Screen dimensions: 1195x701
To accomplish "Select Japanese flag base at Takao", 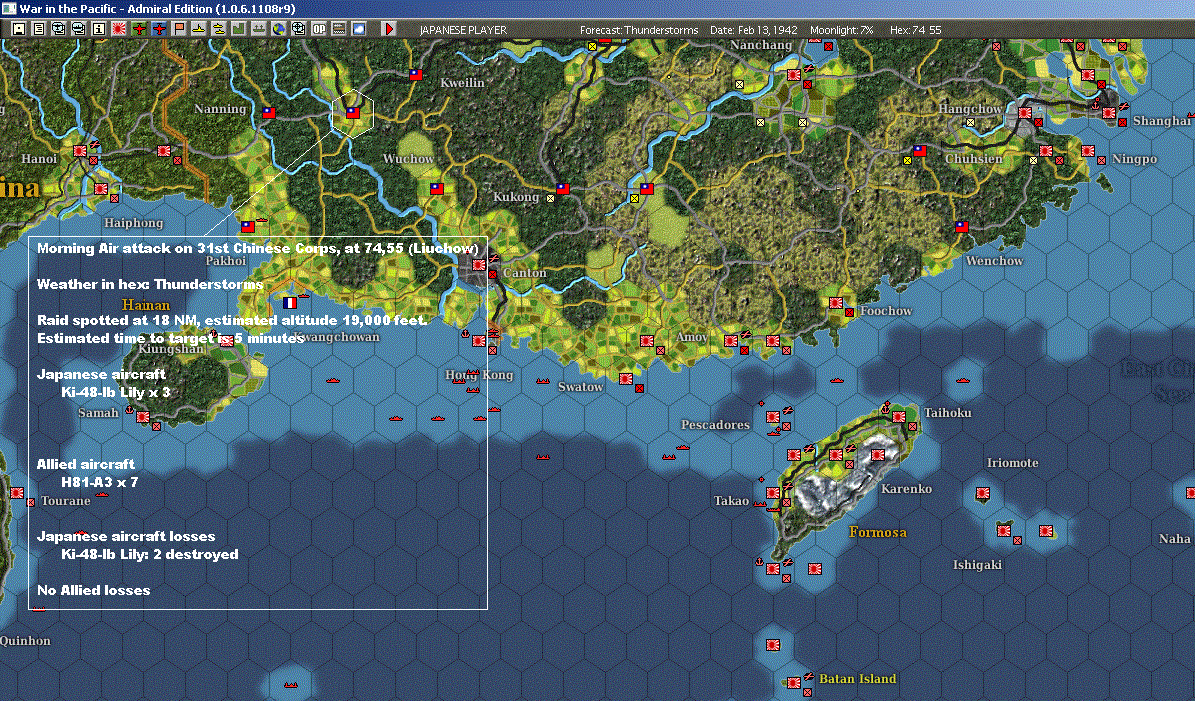I will point(773,493).
